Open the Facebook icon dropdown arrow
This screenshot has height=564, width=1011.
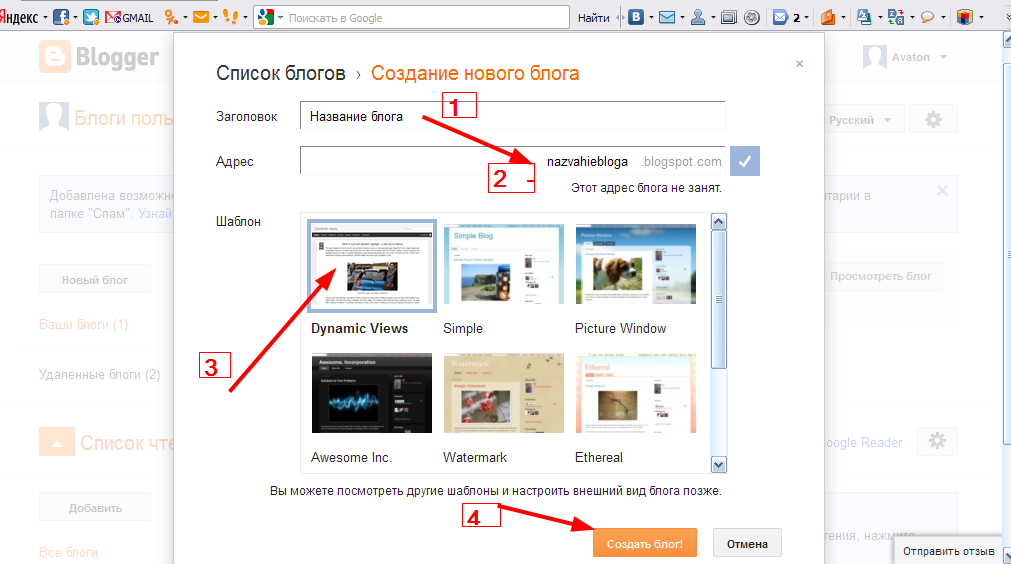click(75, 18)
